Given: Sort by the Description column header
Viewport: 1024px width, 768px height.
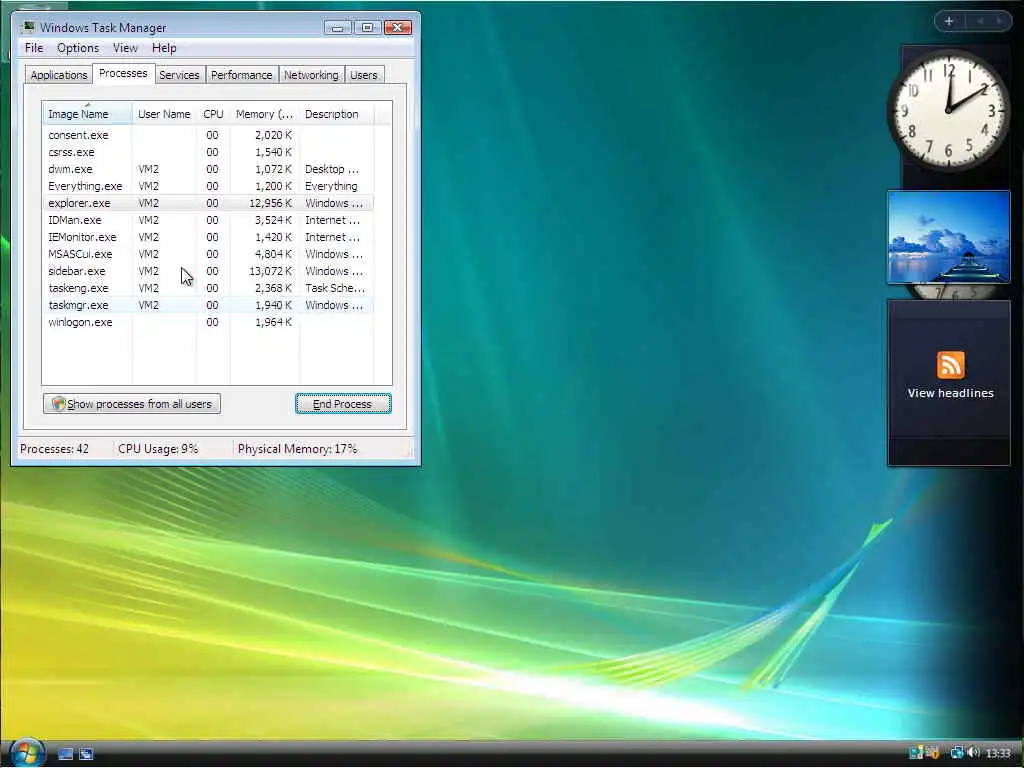Looking at the screenshot, I should point(336,114).
